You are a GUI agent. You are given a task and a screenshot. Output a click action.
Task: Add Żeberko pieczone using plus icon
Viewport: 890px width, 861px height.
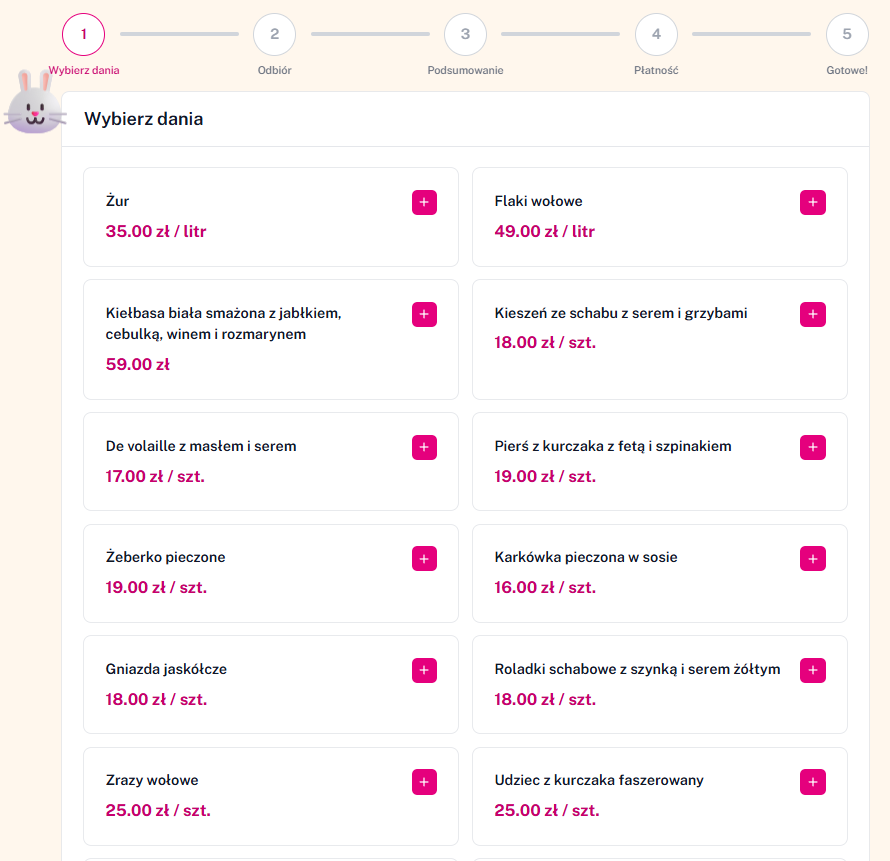(x=424, y=559)
